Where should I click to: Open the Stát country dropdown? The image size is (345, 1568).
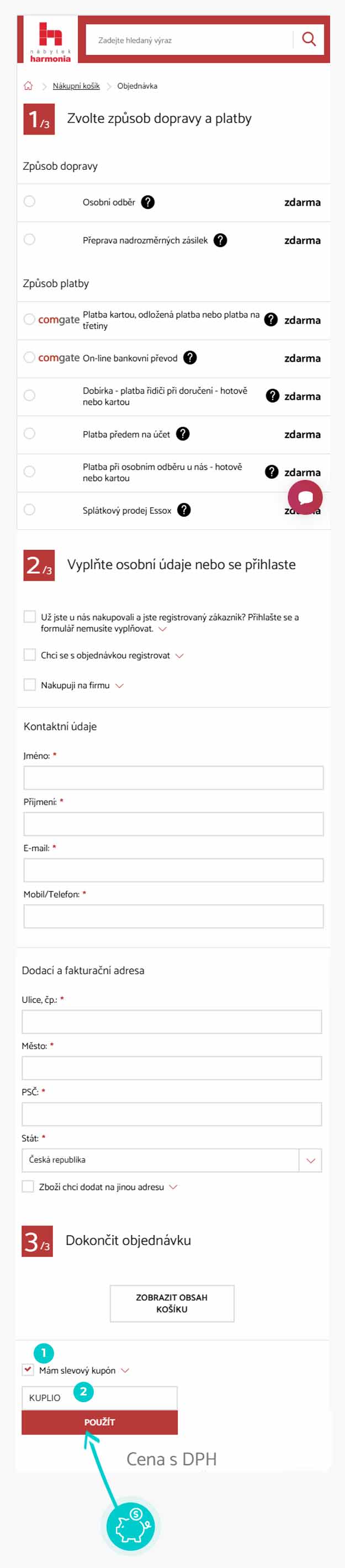(x=310, y=1160)
